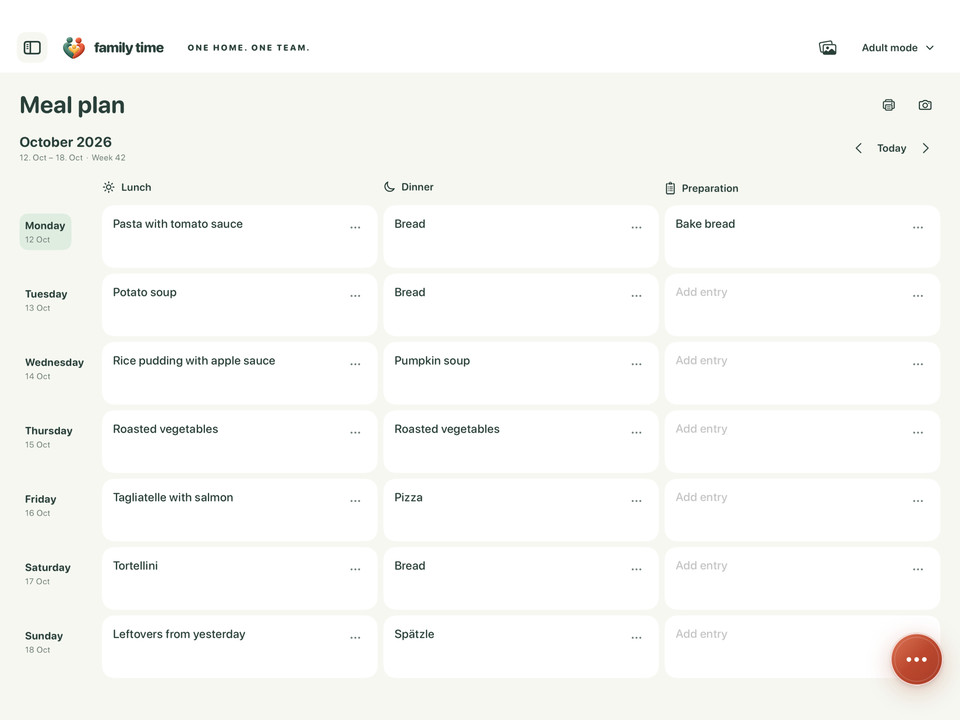Image resolution: width=960 pixels, height=720 pixels.
Task: Open options for Spätzle
Action: tap(637, 638)
